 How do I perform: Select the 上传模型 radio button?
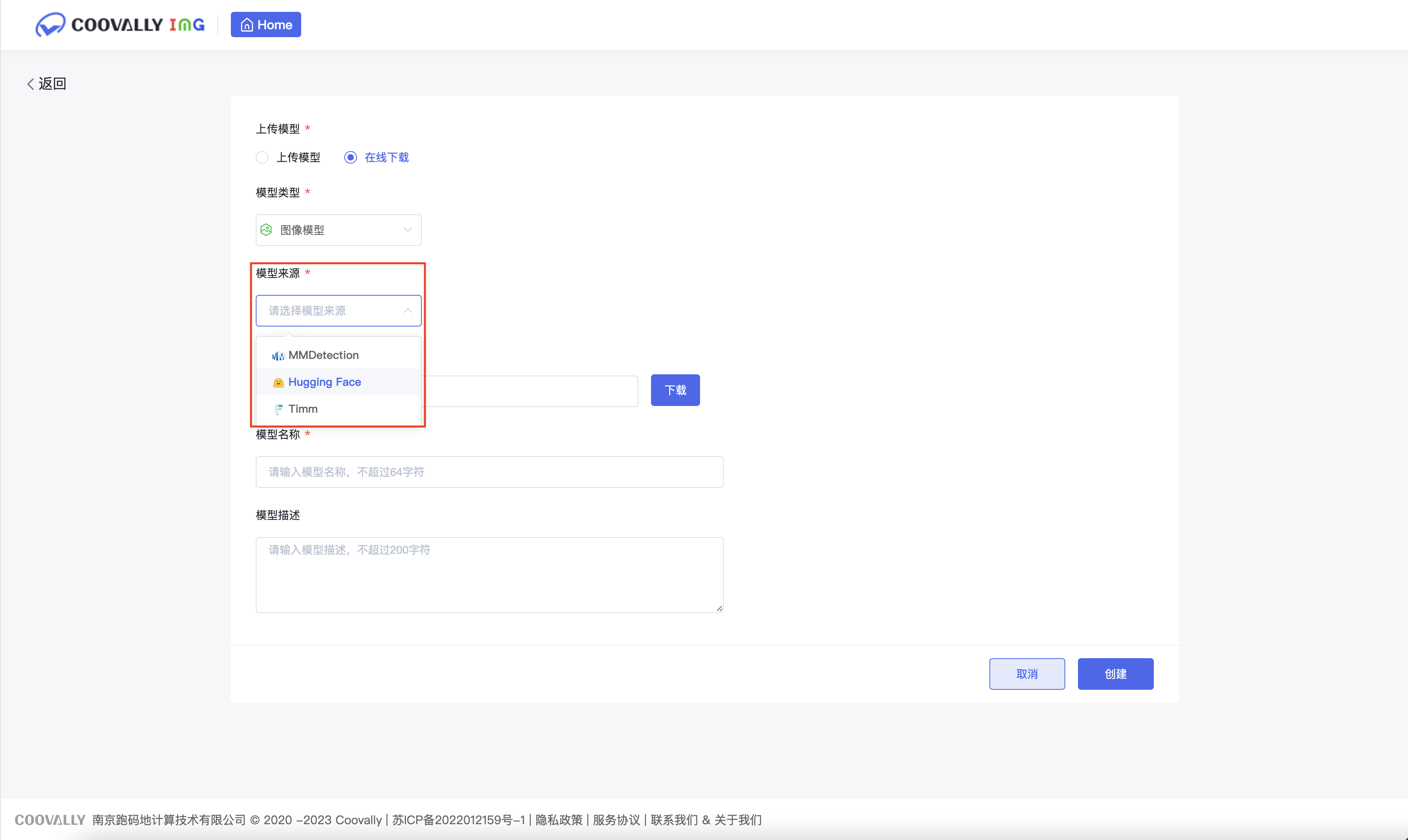point(262,157)
